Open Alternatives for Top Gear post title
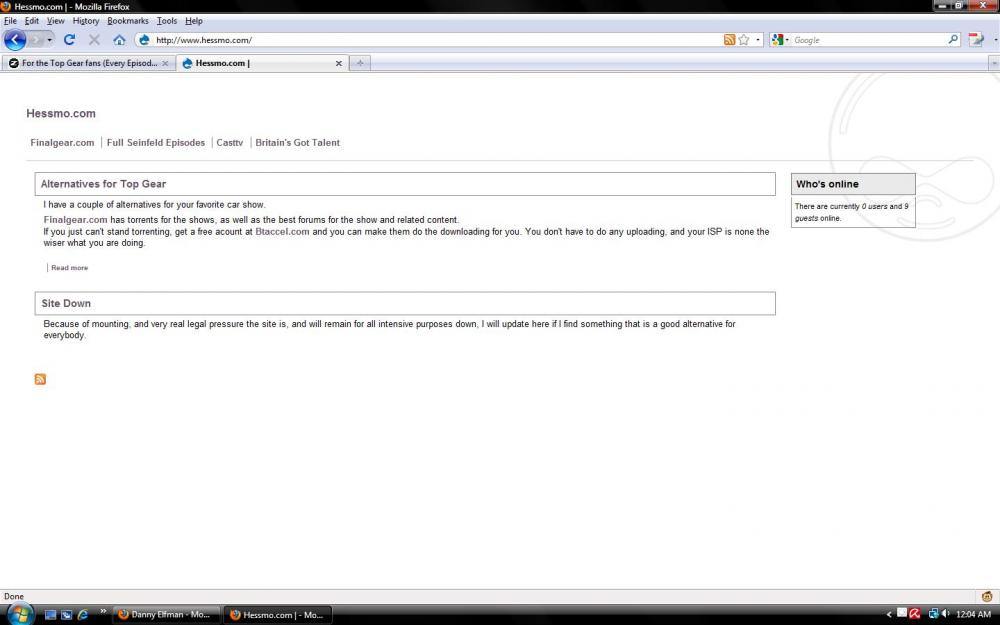Image resolution: width=1000 pixels, height=625 pixels. [103, 184]
